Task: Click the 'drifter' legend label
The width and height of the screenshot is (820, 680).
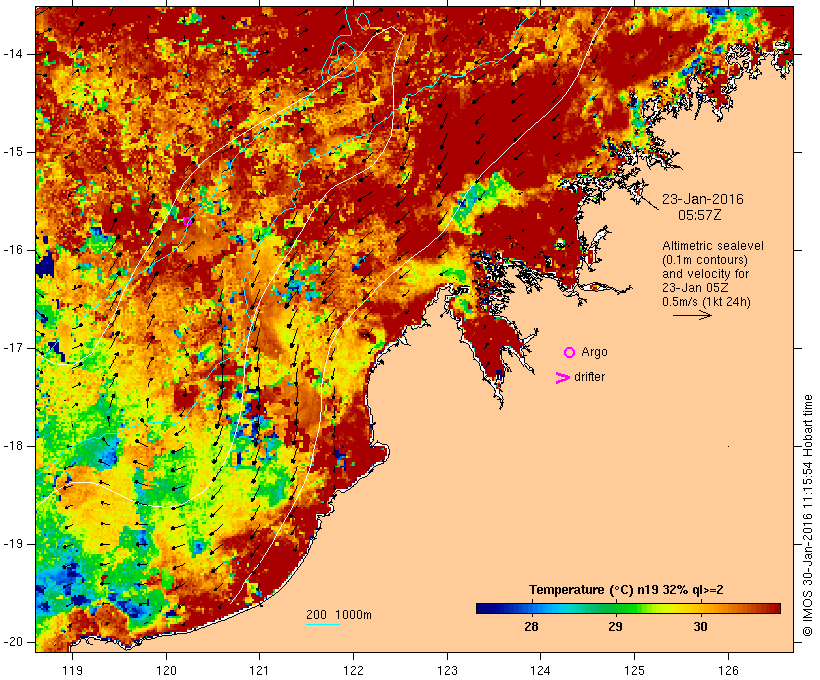Action: pyautogui.click(x=589, y=377)
